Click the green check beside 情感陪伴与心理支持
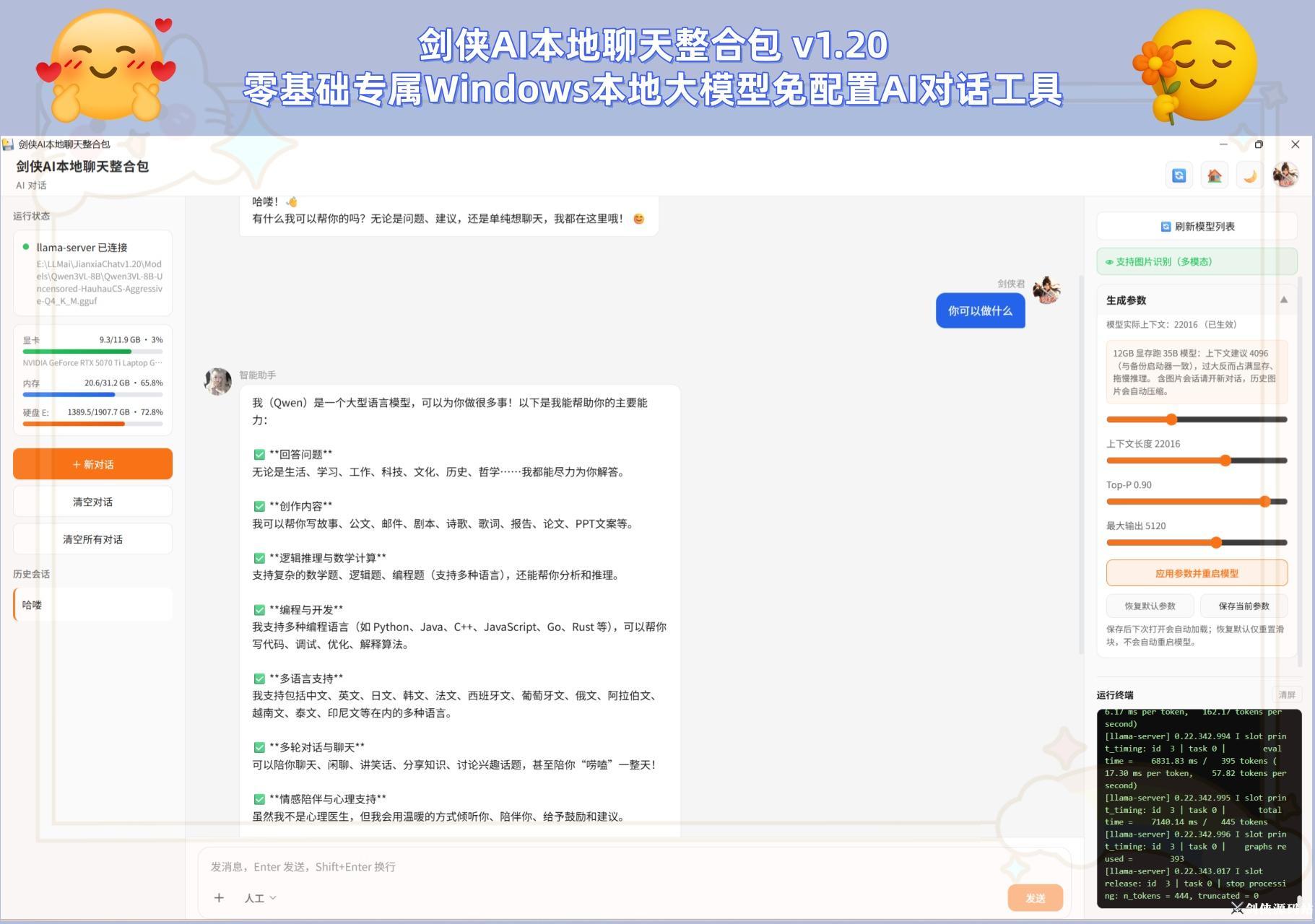The height and width of the screenshot is (924, 1315). [259, 799]
